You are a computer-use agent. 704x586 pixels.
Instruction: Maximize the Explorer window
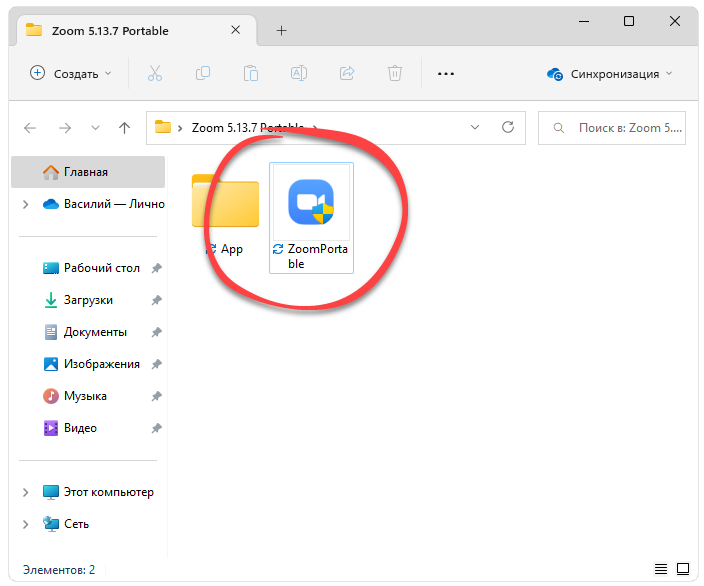(x=629, y=21)
